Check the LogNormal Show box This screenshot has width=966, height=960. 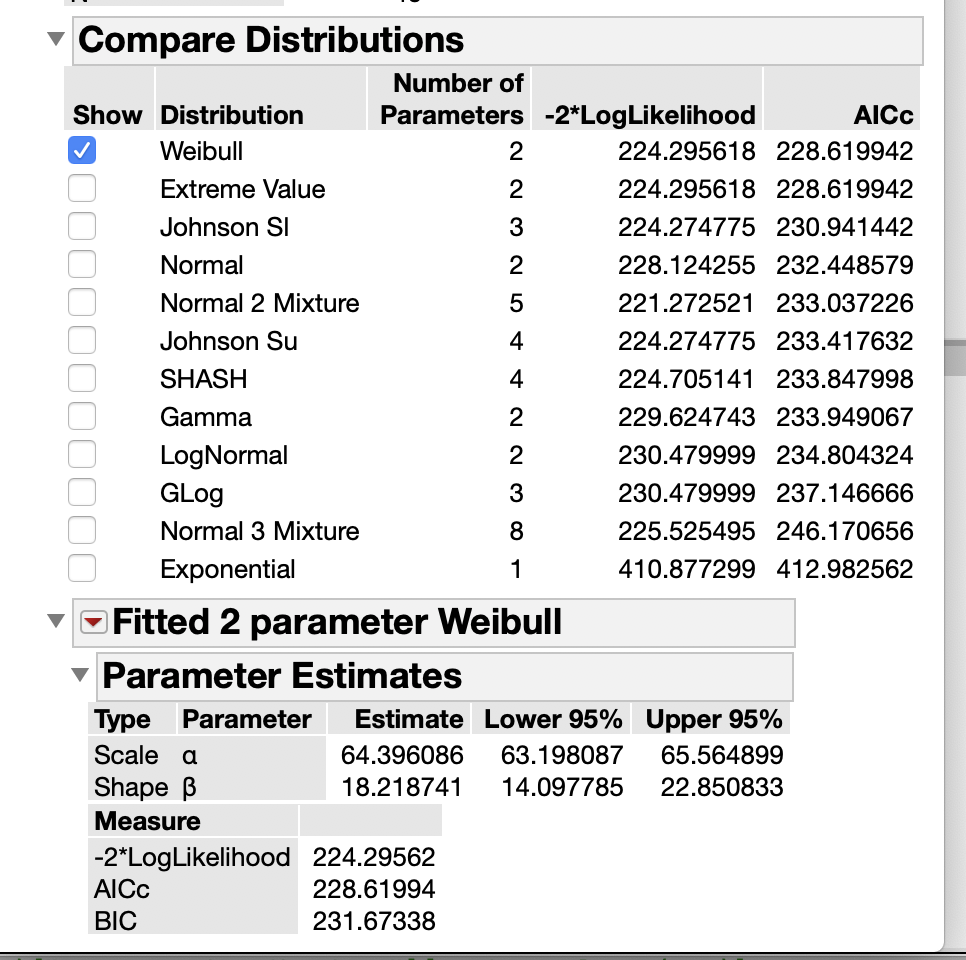point(82,454)
